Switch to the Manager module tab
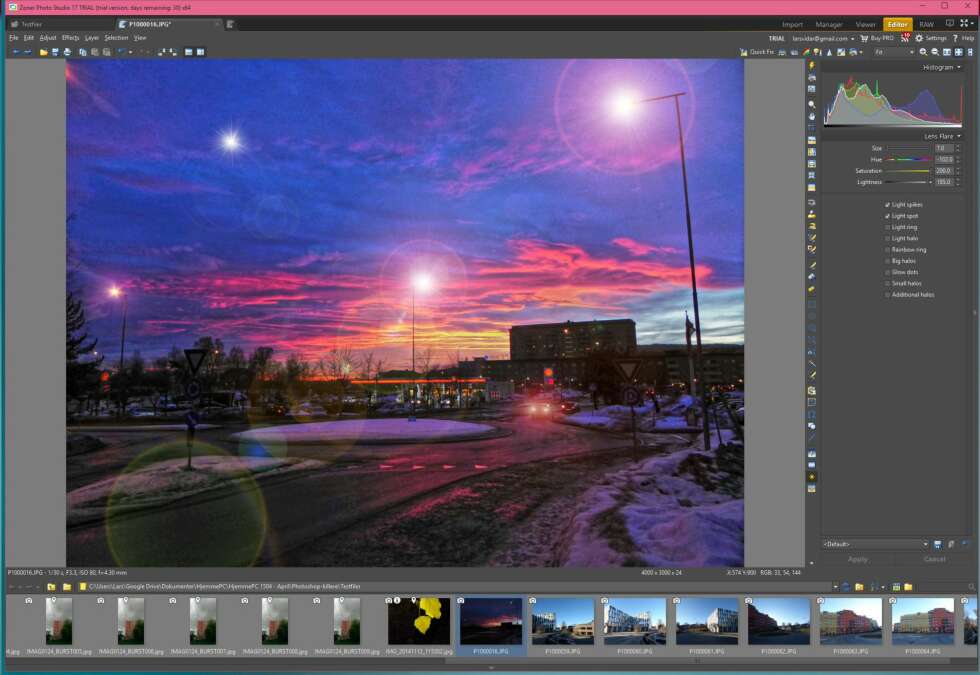 pyautogui.click(x=829, y=24)
